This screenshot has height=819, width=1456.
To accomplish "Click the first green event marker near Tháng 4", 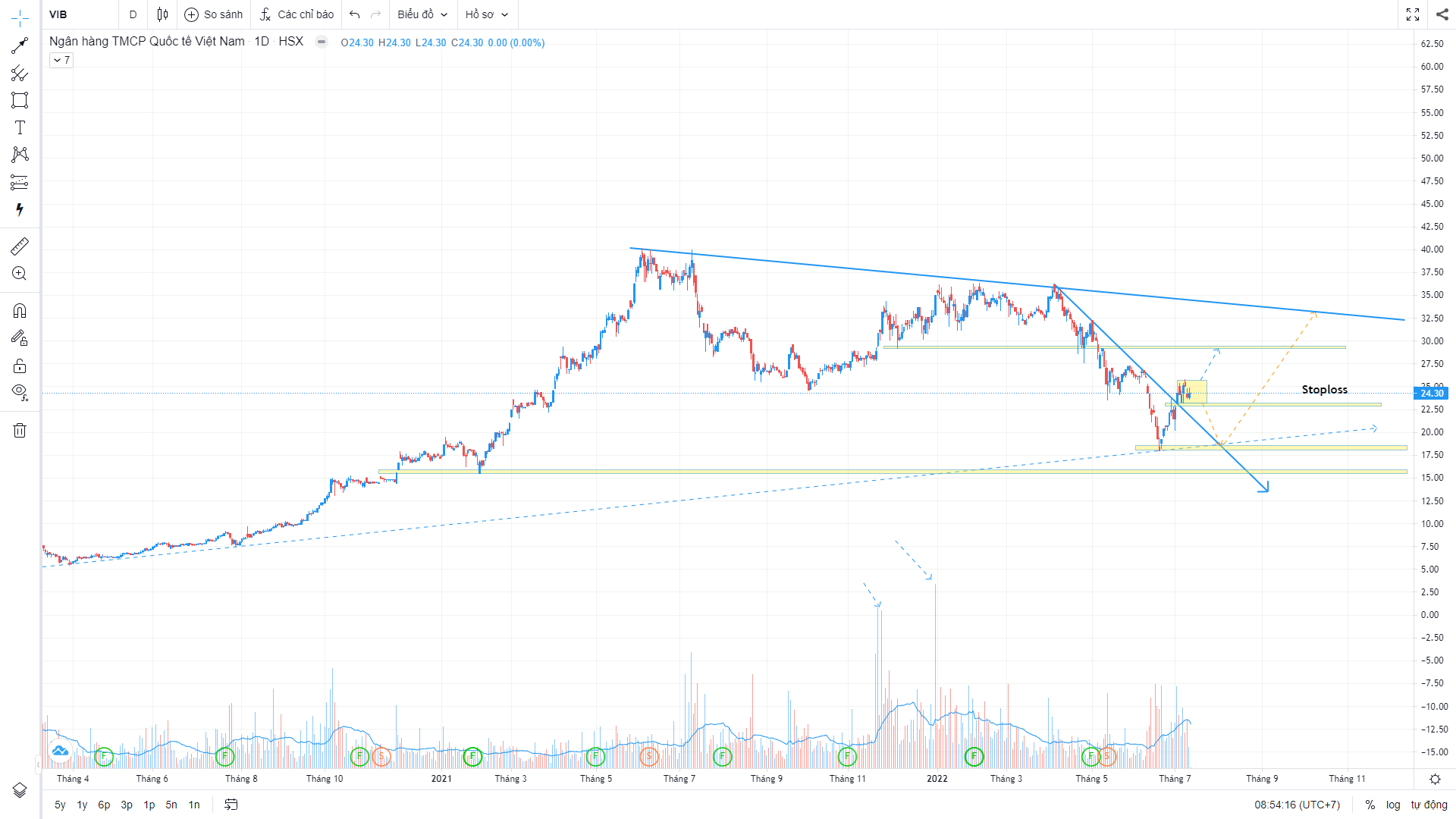I will click(x=104, y=756).
